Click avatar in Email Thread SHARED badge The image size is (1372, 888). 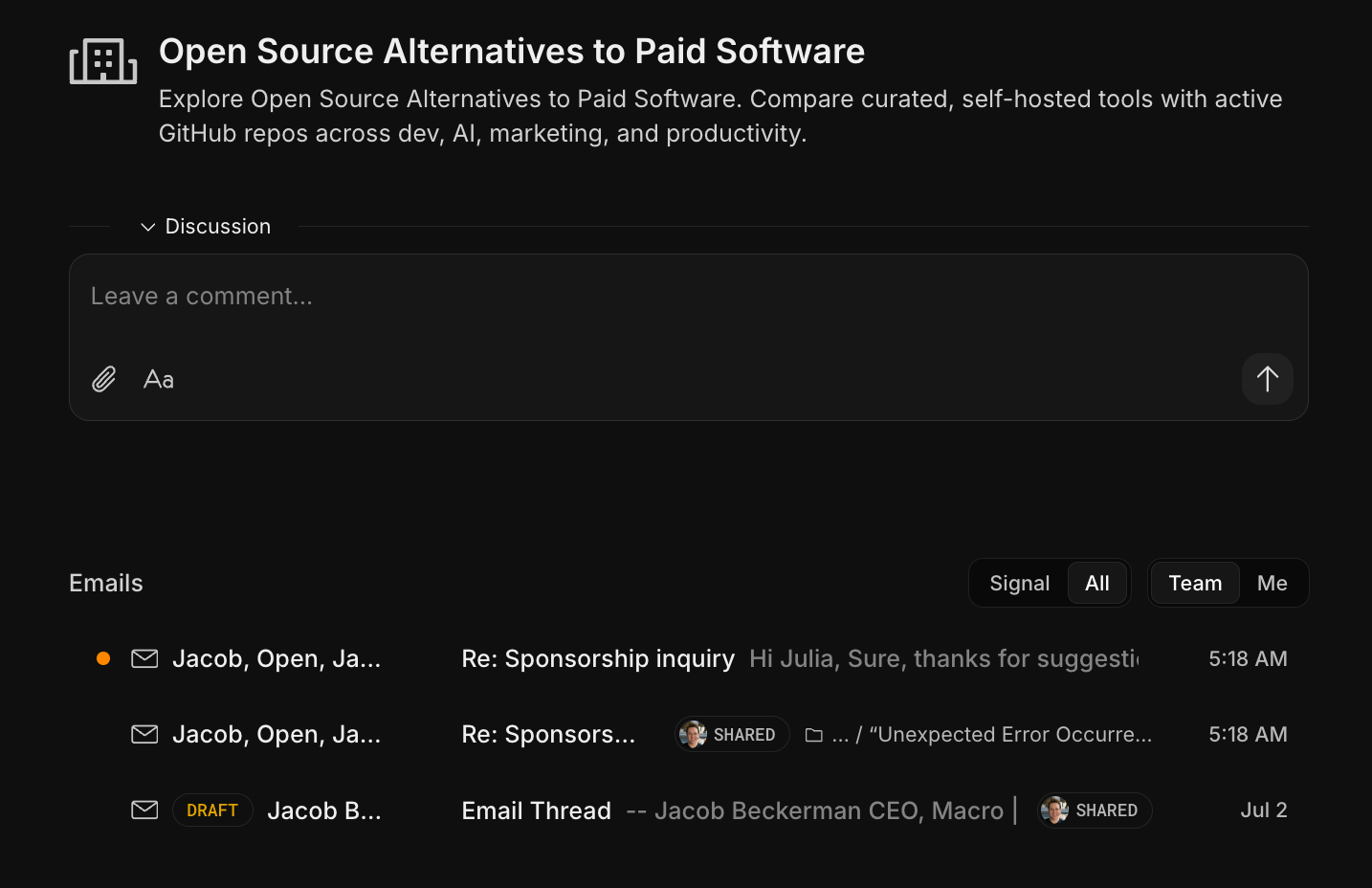pos(1054,810)
